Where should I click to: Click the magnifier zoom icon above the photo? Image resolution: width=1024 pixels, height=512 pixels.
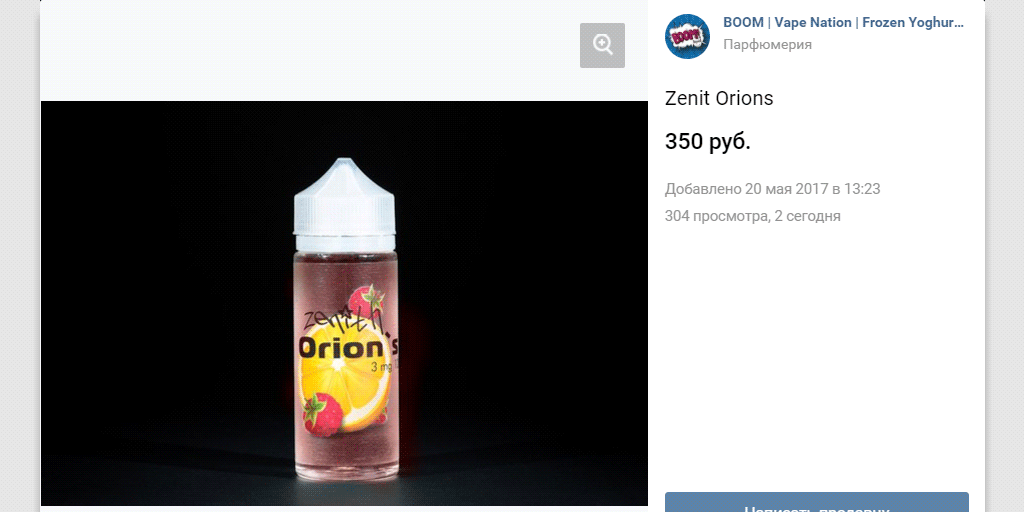(602, 45)
